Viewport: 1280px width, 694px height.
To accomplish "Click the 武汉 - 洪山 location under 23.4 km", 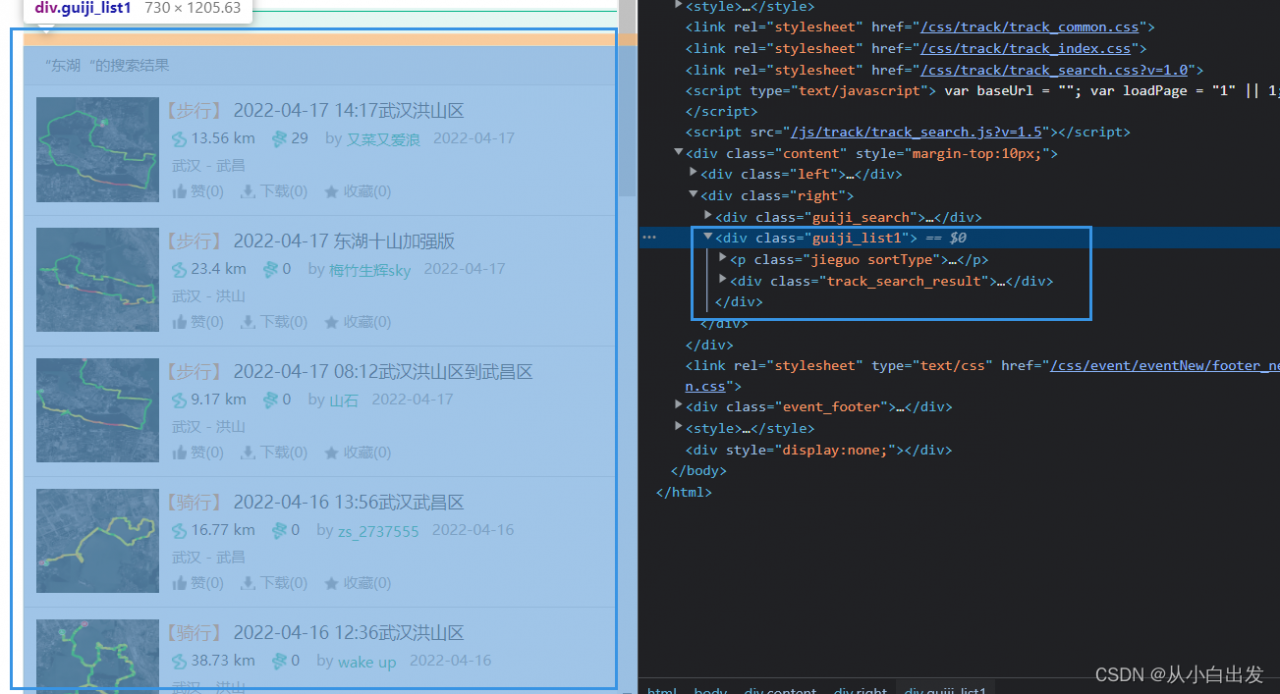I will pos(208,296).
